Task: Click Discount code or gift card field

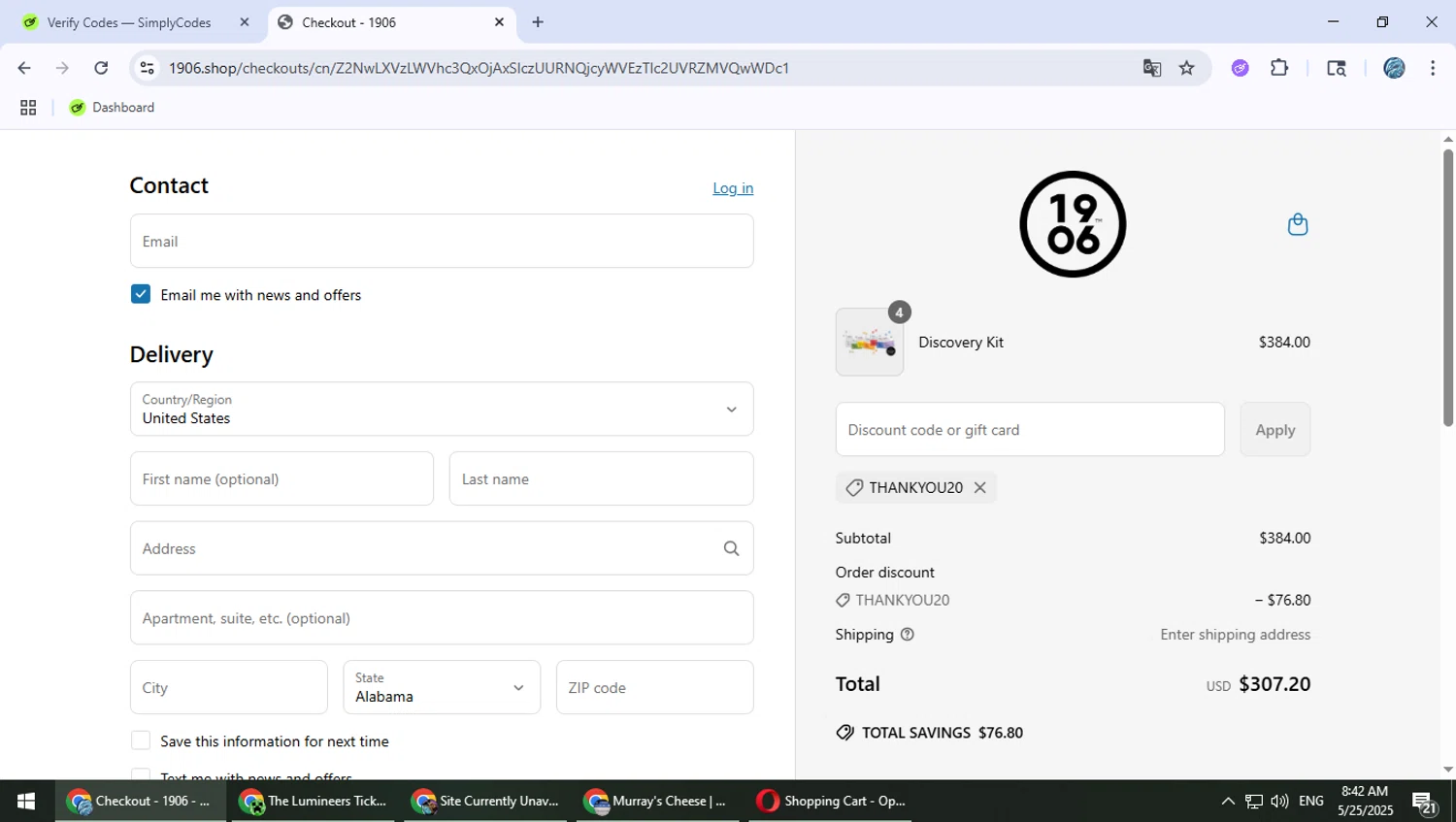Action: (x=1030, y=429)
